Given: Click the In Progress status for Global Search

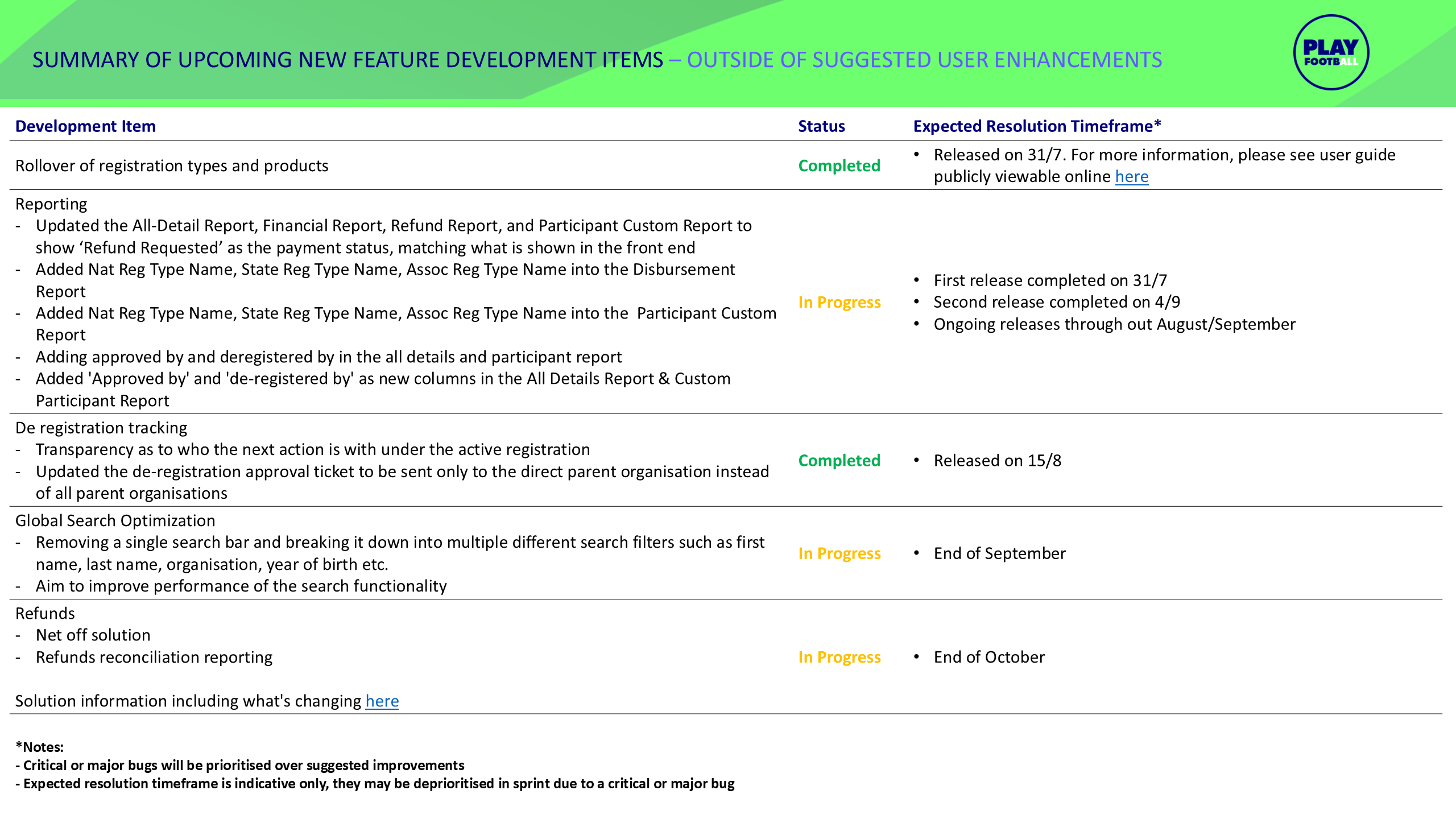Looking at the screenshot, I should (x=839, y=553).
